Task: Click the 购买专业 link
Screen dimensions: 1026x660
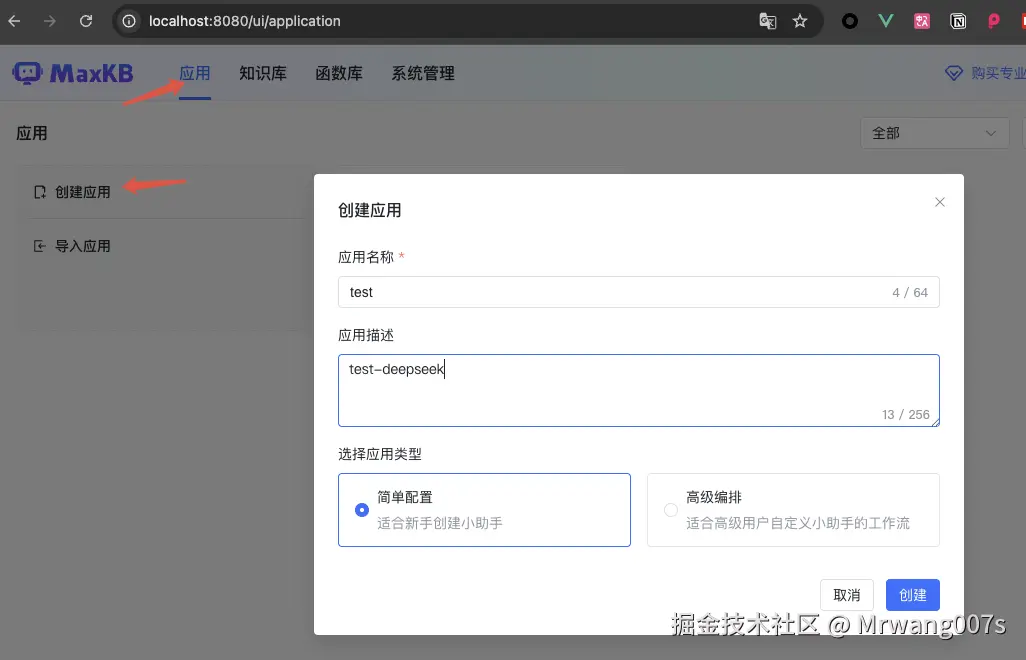Action: tap(998, 73)
